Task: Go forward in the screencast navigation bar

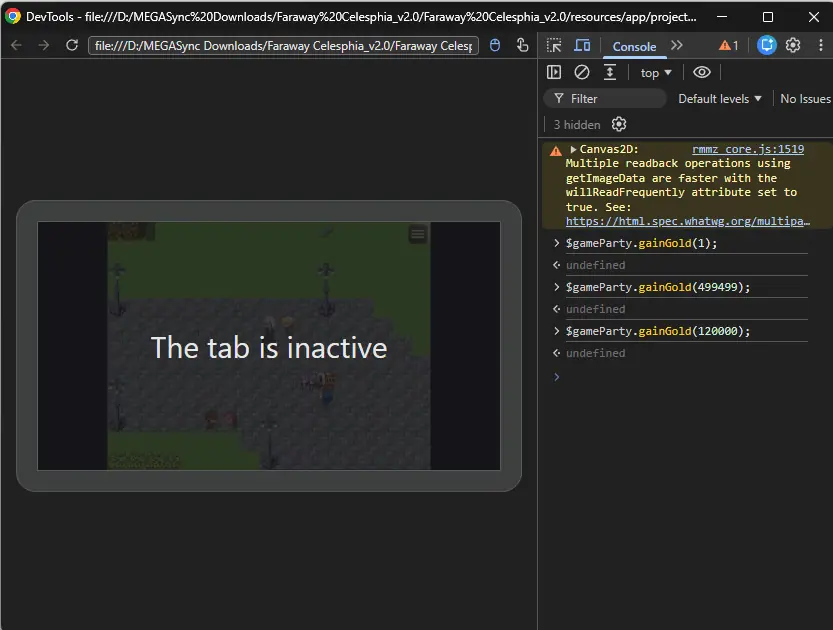Action: (44, 46)
